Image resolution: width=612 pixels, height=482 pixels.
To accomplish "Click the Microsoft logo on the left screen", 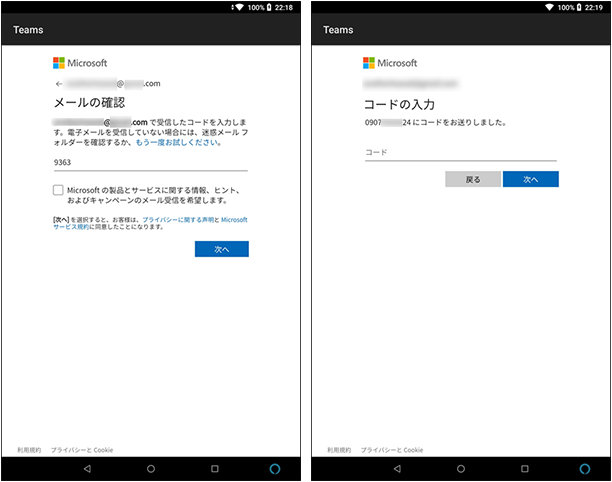I will [80, 63].
